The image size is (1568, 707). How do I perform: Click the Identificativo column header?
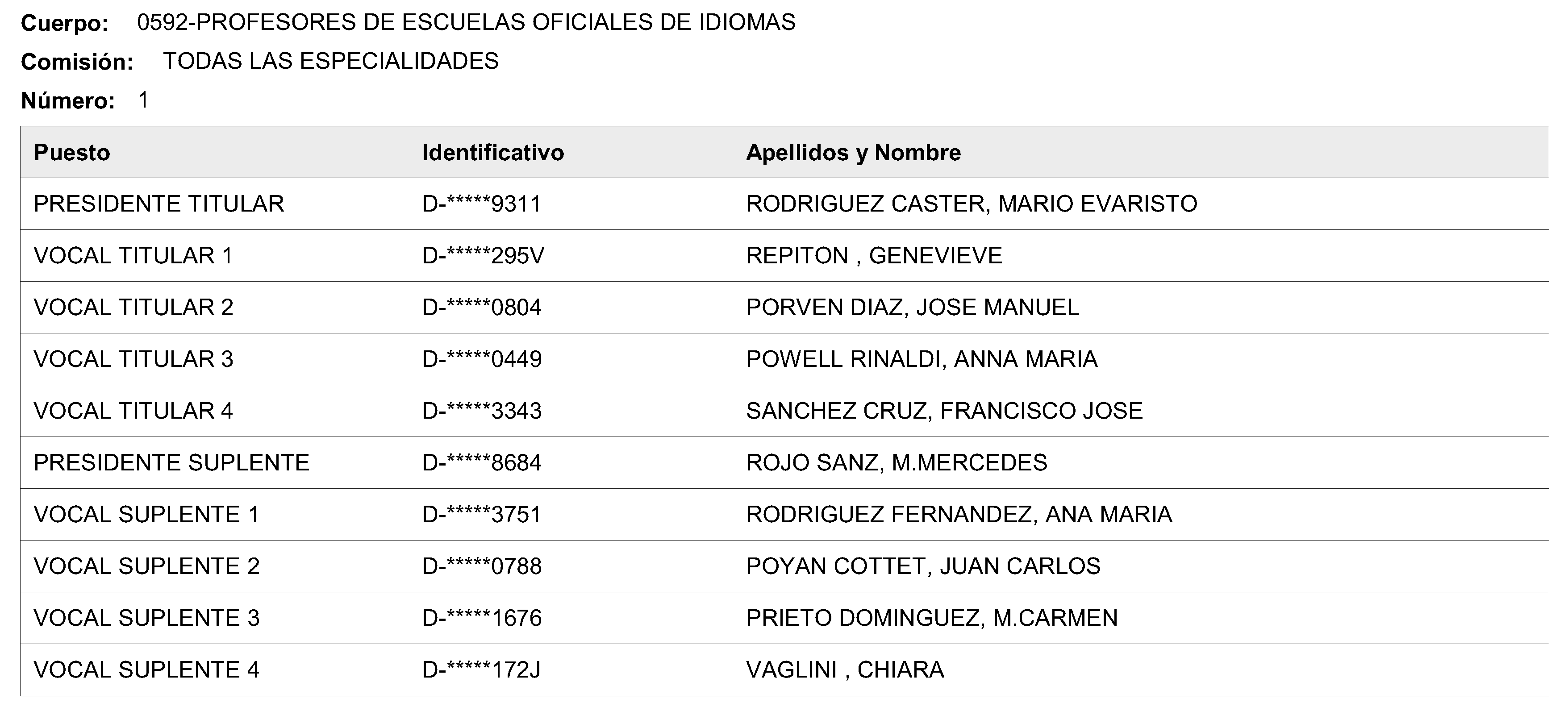click(x=492, y=153)
